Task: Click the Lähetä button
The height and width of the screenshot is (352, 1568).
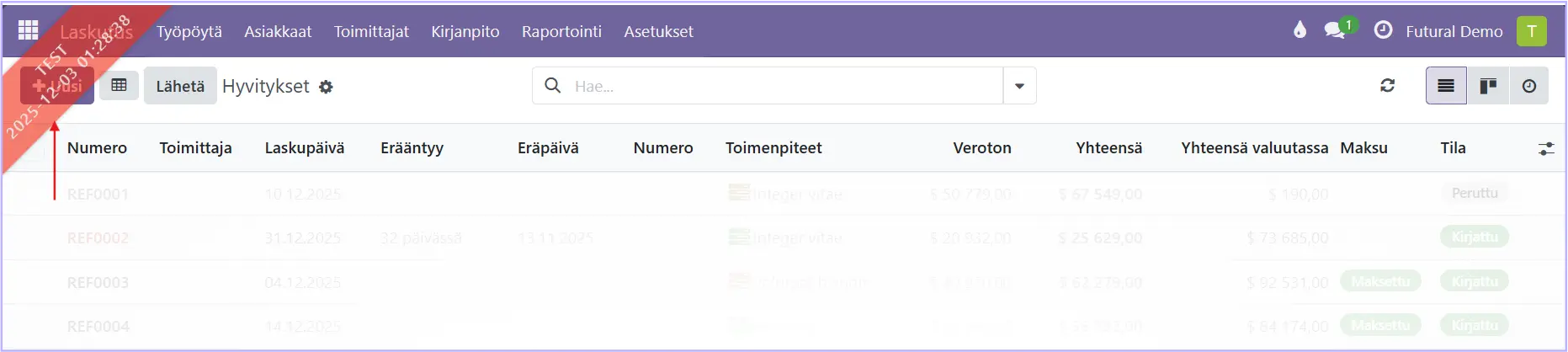Action: coord(180,86)
